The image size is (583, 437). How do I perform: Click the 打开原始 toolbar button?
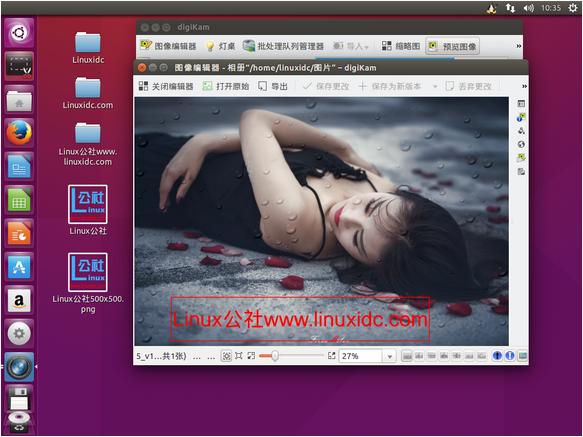coord(225,86)
